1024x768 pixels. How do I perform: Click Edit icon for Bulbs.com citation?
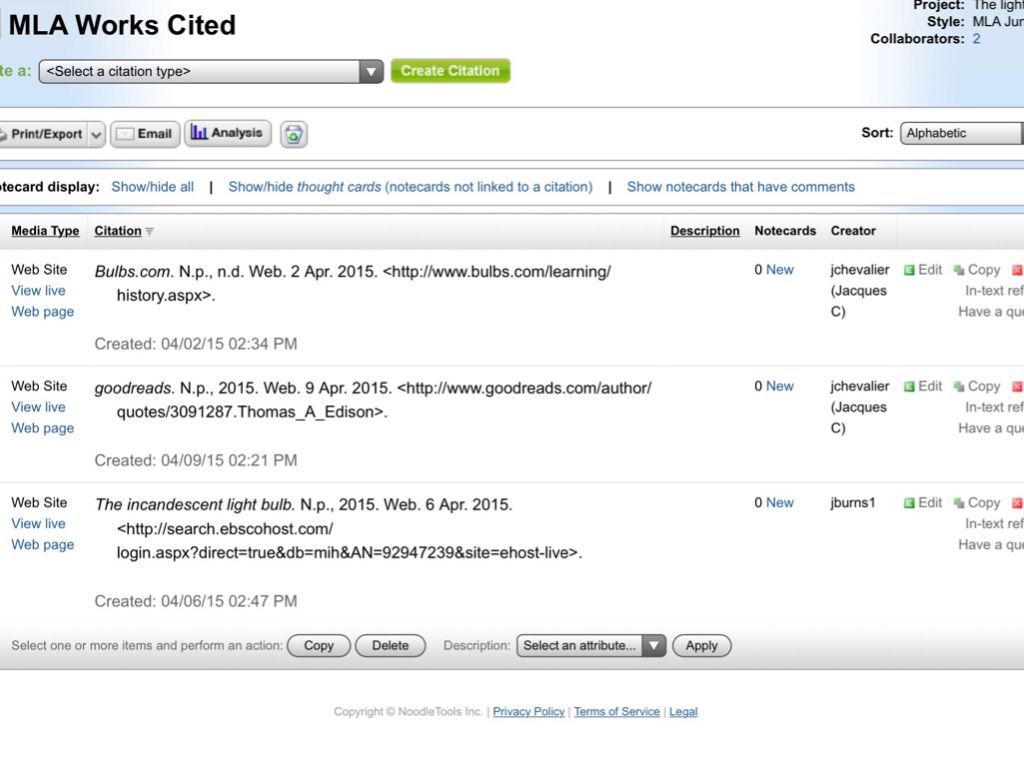(910, 270)
